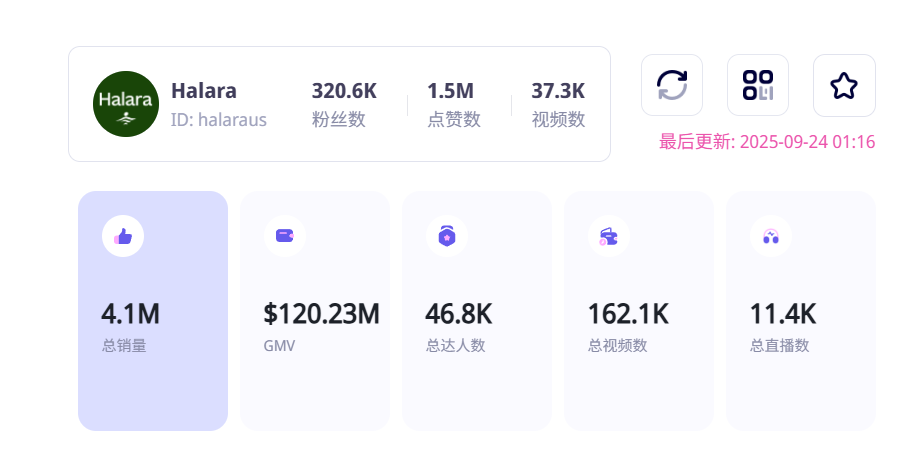Screen dimensions: 903x465
Task: Click the headset icon above 11.4K
Action: 771,236
